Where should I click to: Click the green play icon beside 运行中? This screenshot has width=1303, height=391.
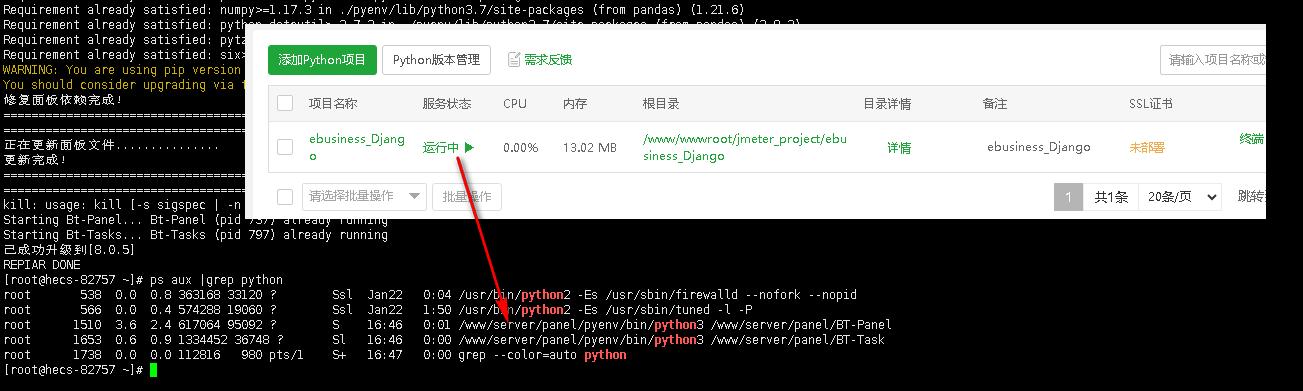(x=469, y=147)
